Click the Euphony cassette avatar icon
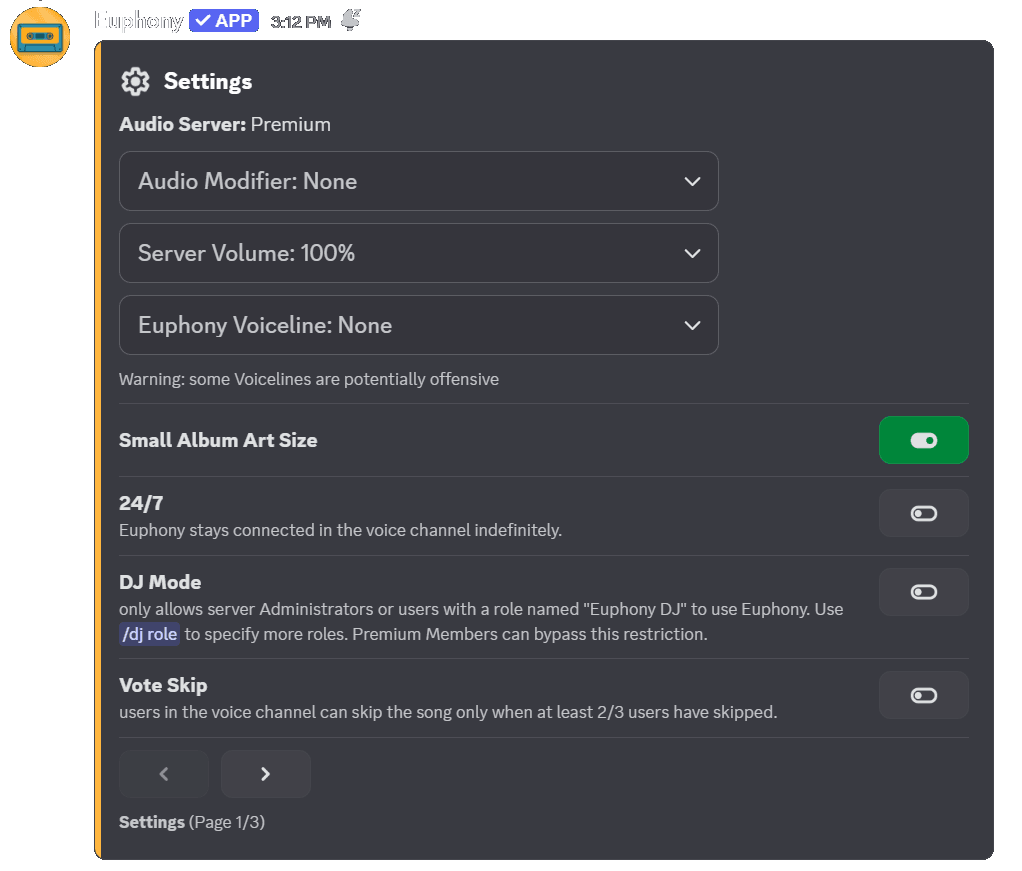 pos(40,37)
